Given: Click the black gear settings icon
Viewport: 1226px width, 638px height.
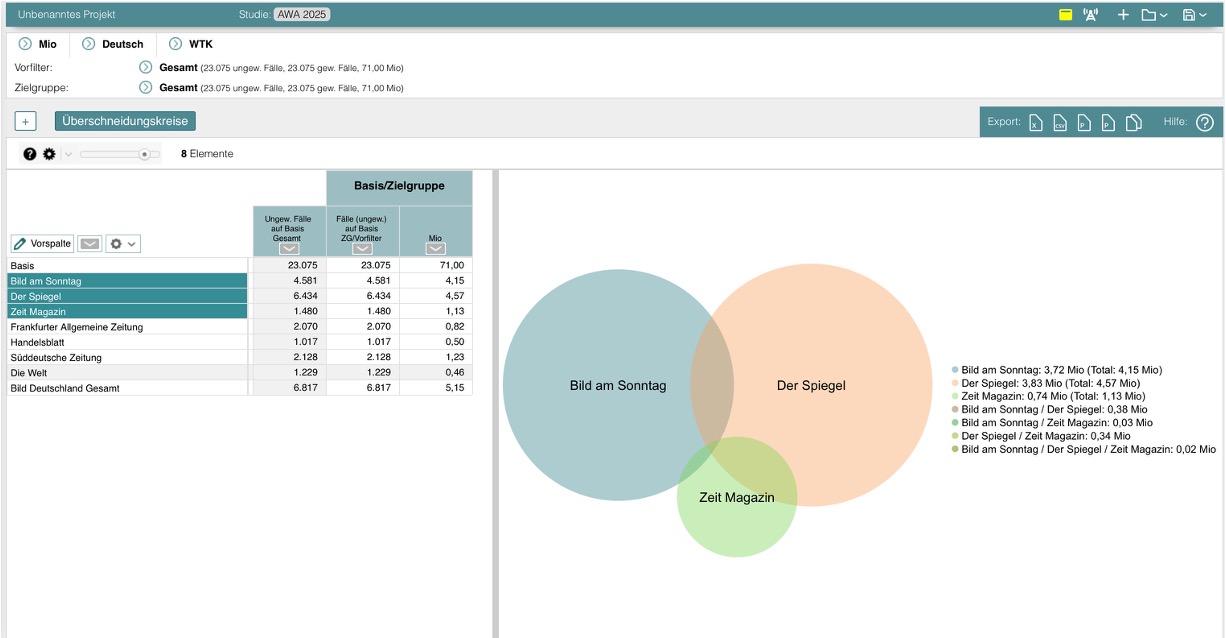Looking at the screenshot, I should 49,154.
